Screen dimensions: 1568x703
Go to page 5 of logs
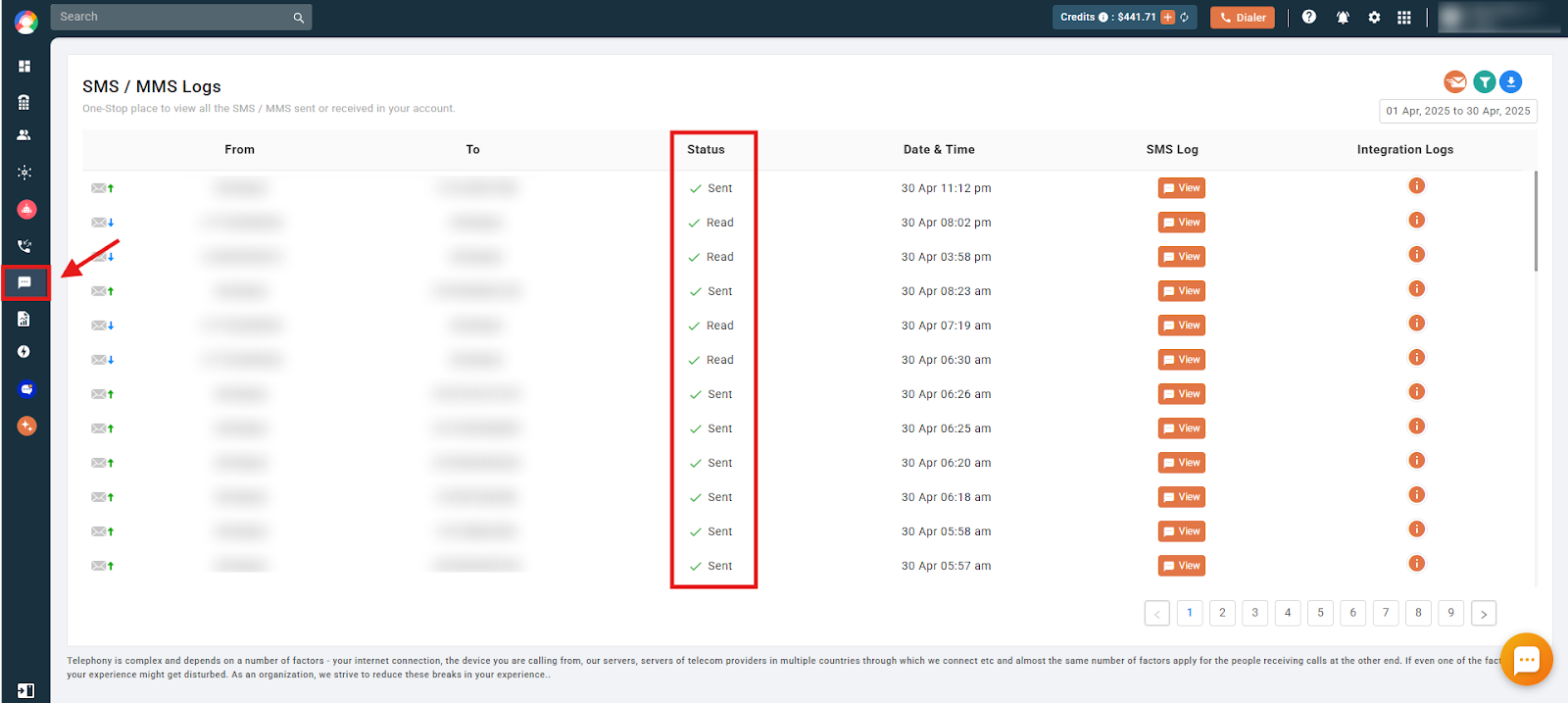(1320, 613)
